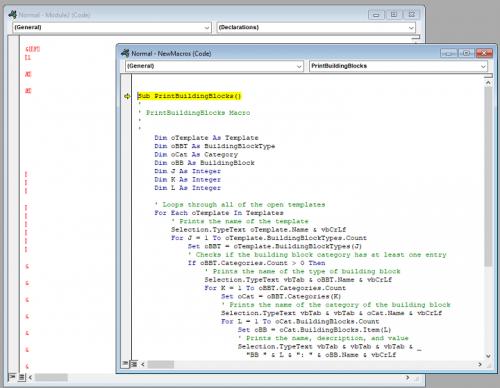
Task: Click the 'Checks if the building block category' comment
Action: [x=317, y=255]
